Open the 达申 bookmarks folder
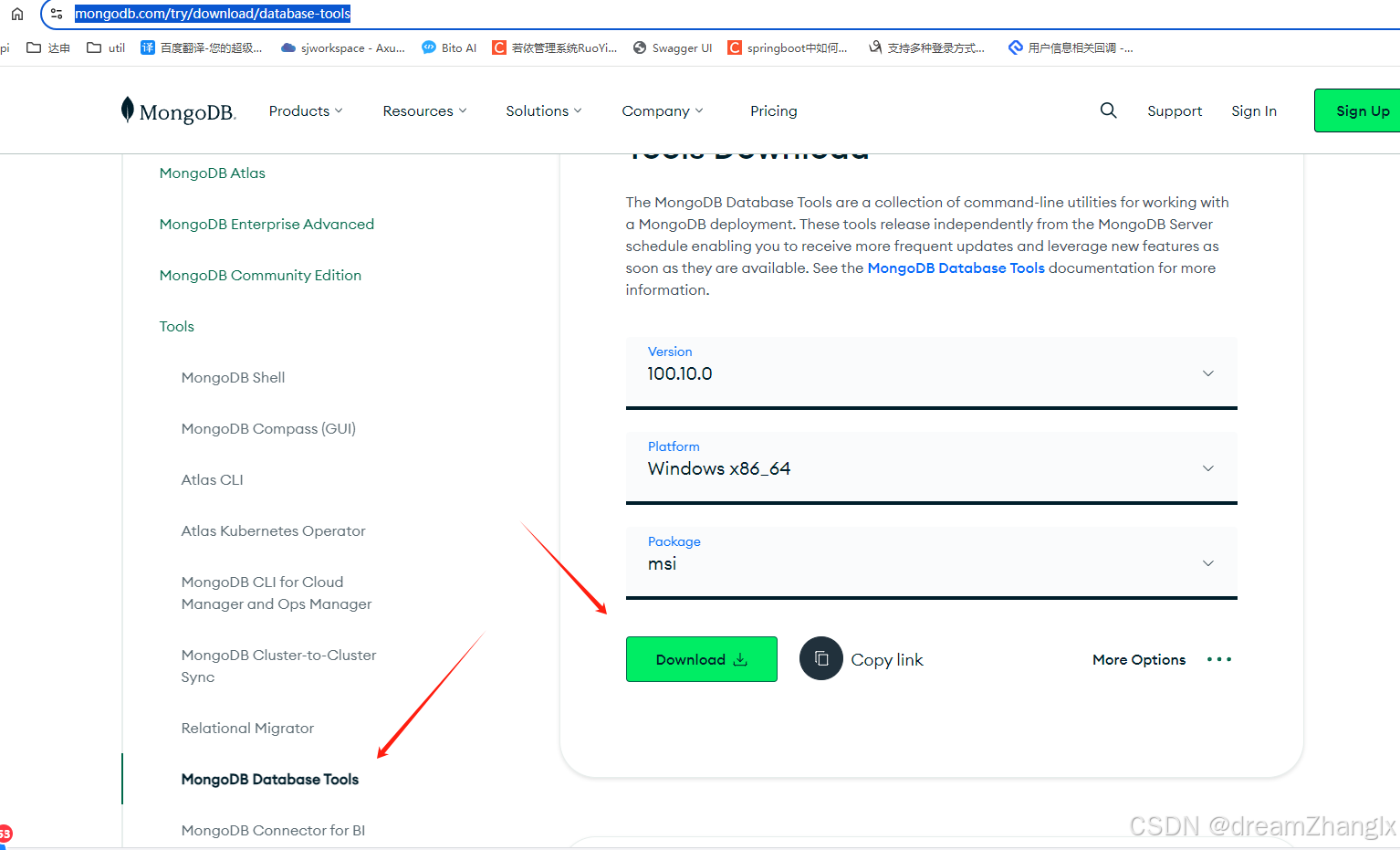The width and height of the screenshot is (1400, 850). point(48,48)
